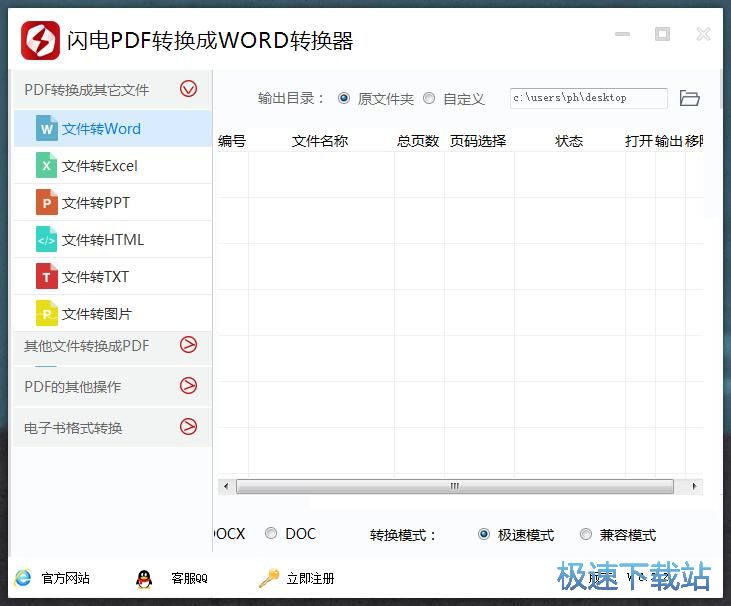Choose the DOC format radio button
The height and width of the screenshot is (606, 731).
click(271, 533)
